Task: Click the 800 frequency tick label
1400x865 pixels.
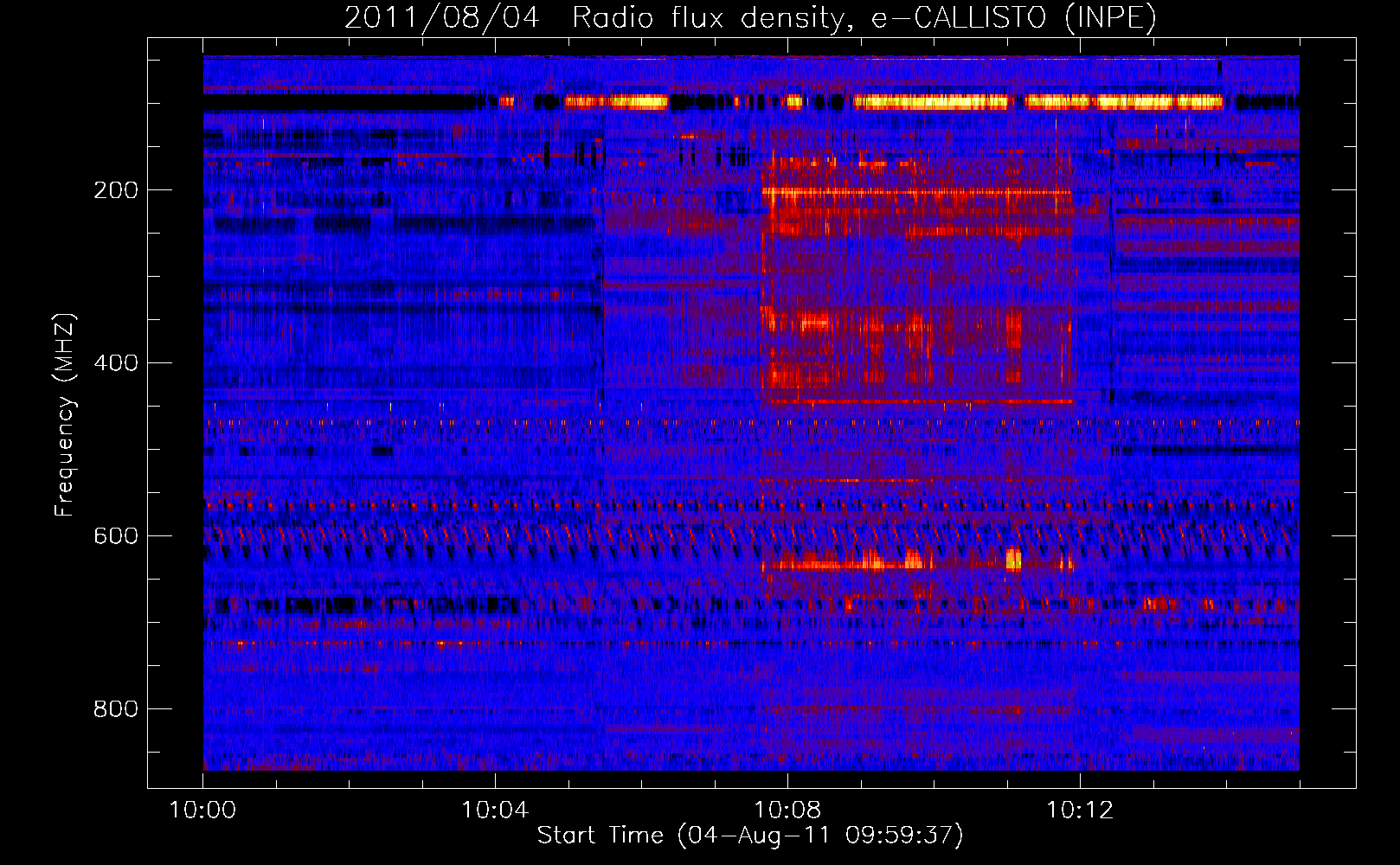Action: click(116, 709)
